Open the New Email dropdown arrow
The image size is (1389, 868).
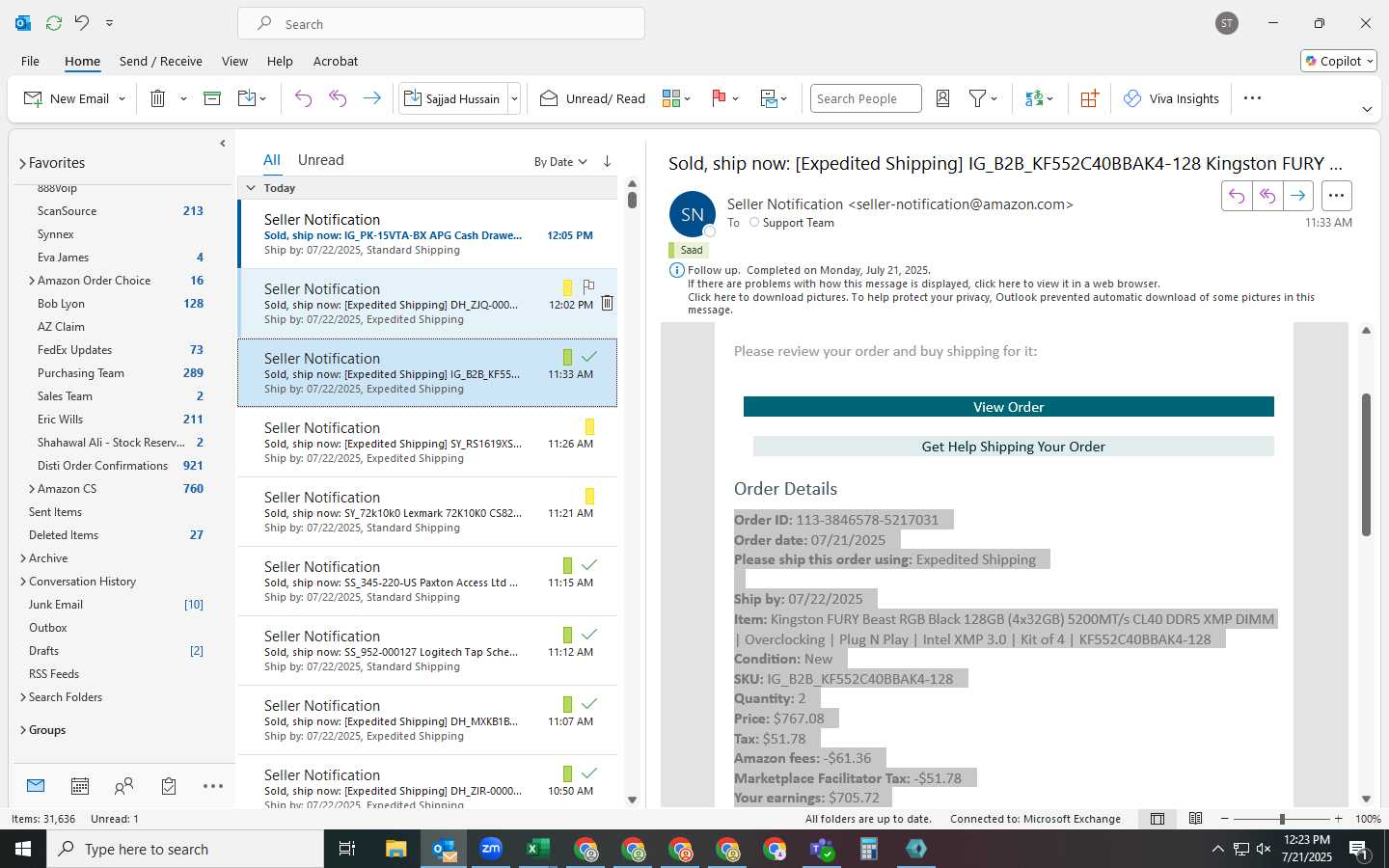122,98
